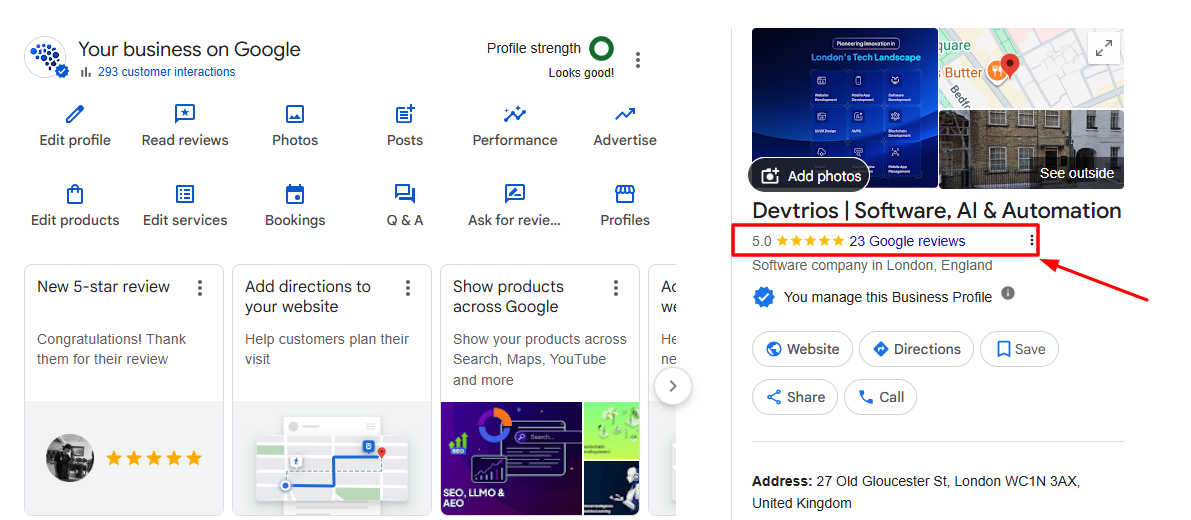The height and width of the screenshot is (520, 1191).
Task: Open Edit services
Action: (x=185, y=206)
